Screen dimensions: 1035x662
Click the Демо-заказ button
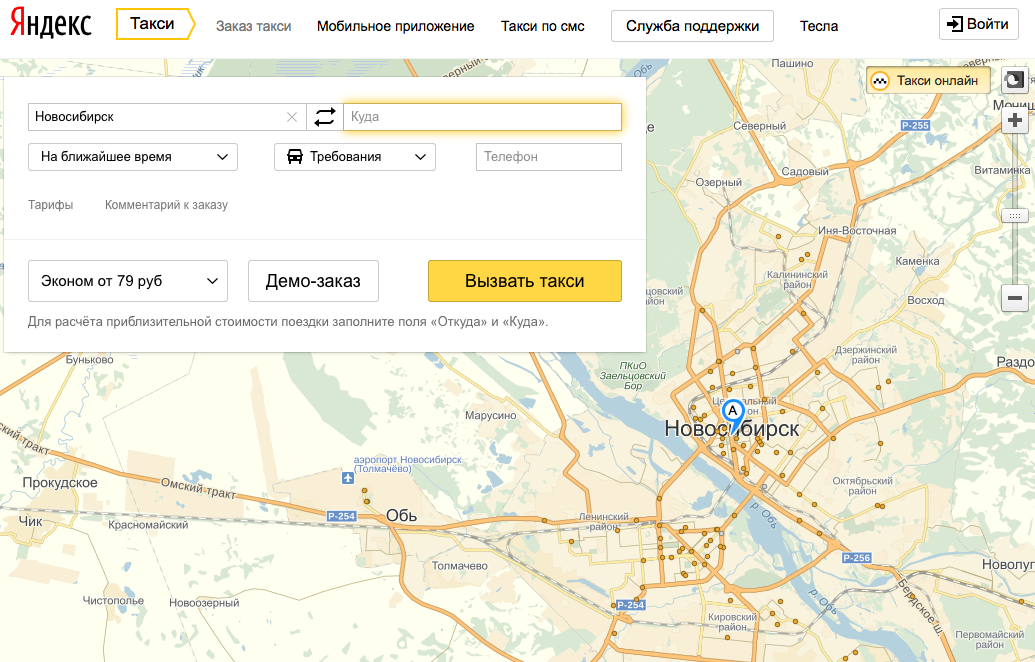click(x=313, y=281)
